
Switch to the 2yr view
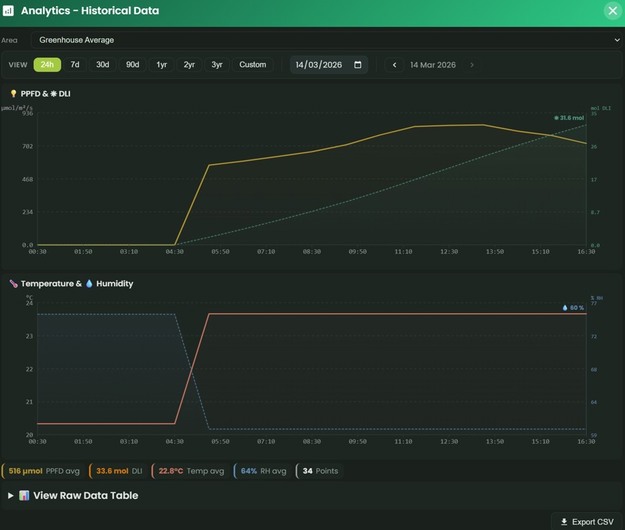pos(189,65)
